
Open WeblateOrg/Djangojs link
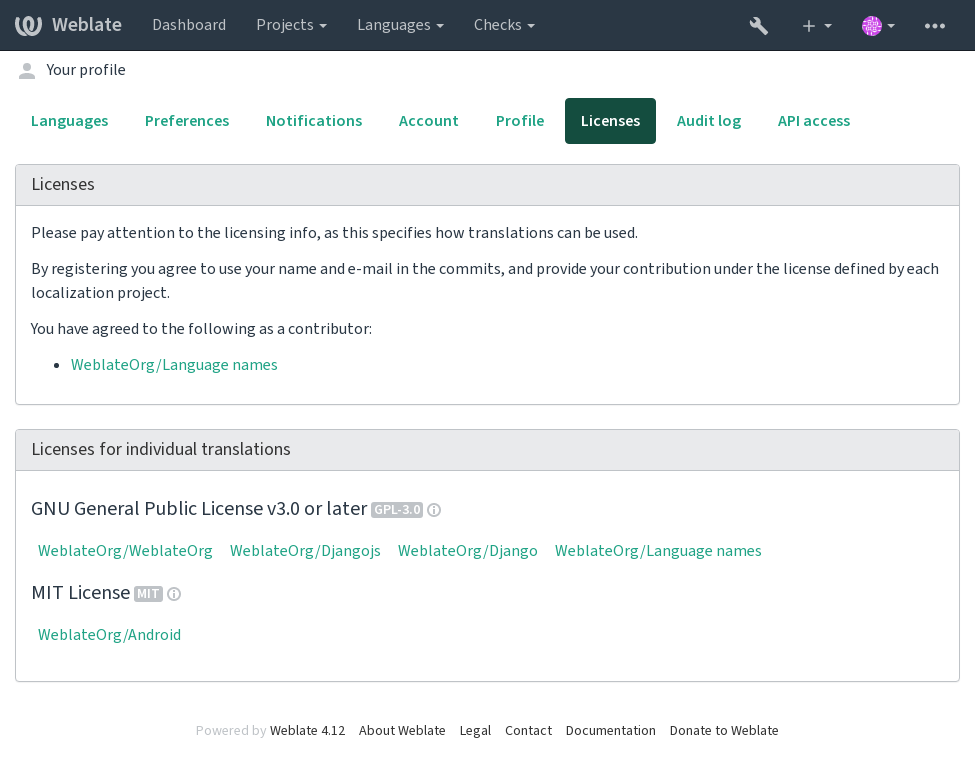coord(305,551)
